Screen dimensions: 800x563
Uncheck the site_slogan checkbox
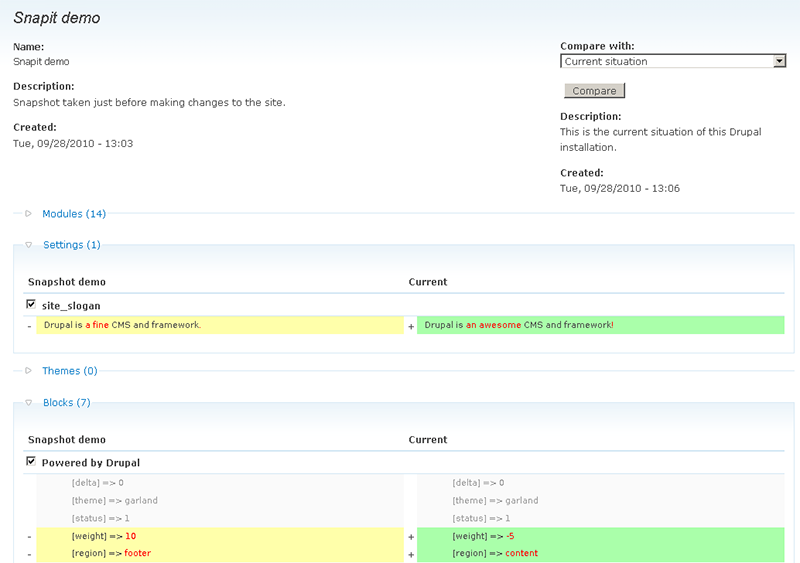point(31,304)
